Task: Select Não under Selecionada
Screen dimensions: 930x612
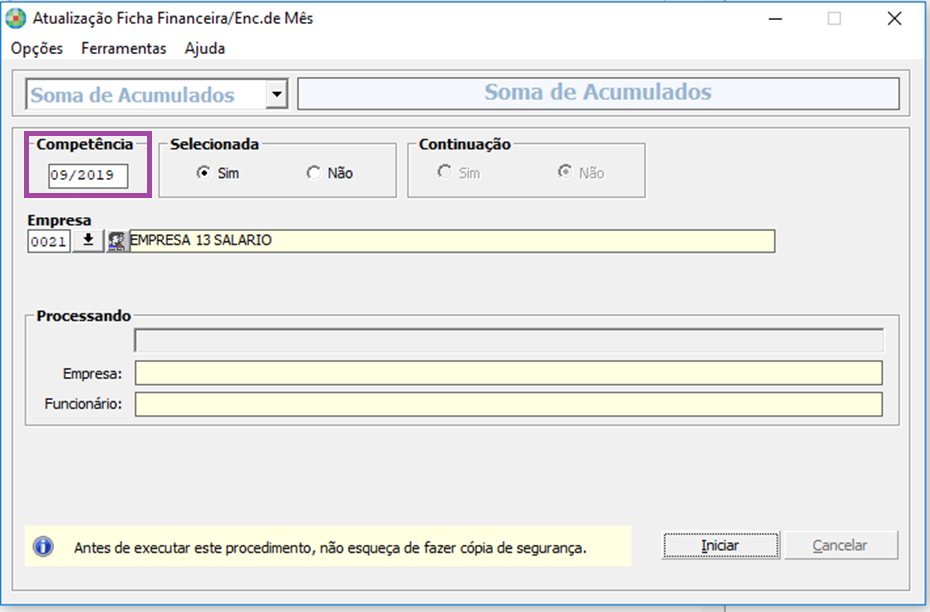Action: click(x=330, y=173)
